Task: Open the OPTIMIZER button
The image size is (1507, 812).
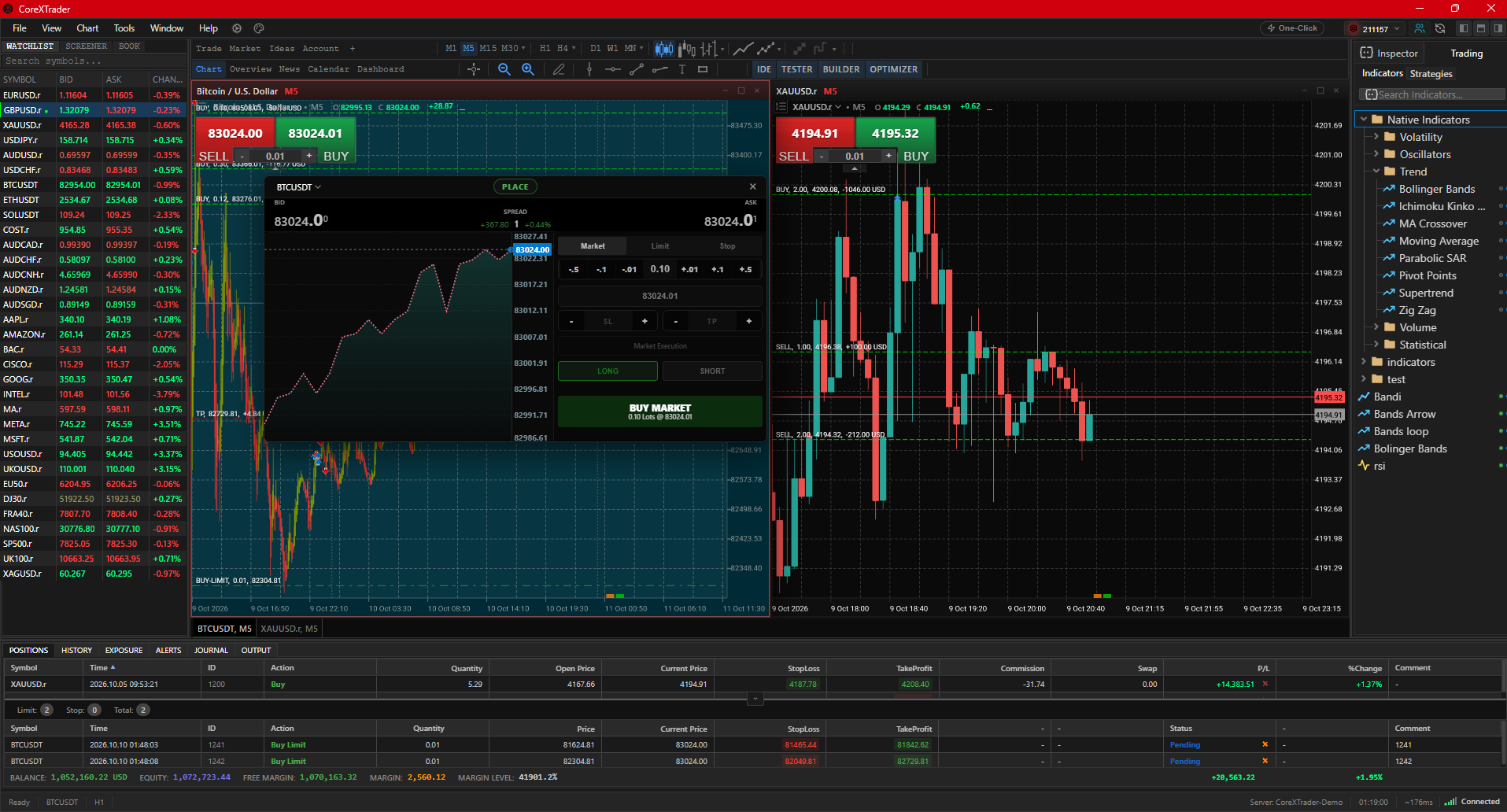Action: 893,69
